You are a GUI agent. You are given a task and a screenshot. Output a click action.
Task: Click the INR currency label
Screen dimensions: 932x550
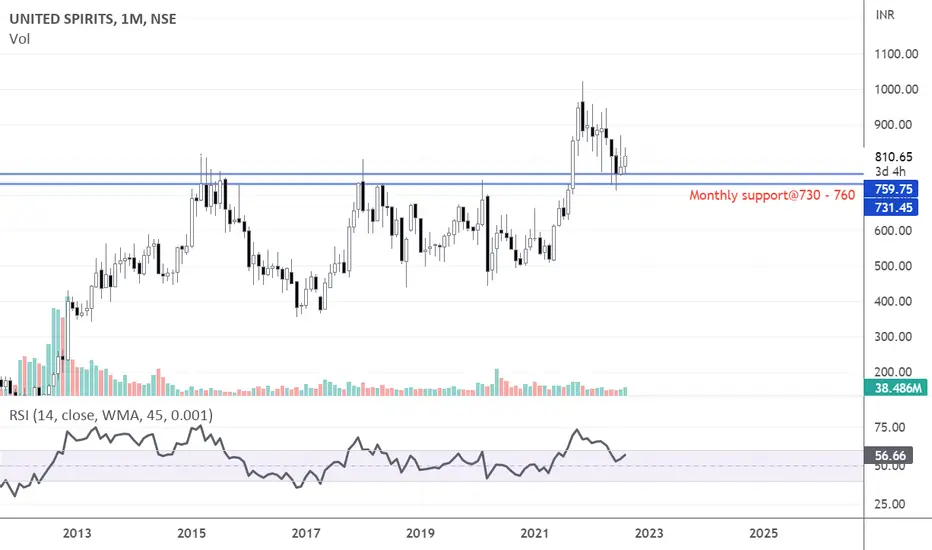tap(884, 15)
